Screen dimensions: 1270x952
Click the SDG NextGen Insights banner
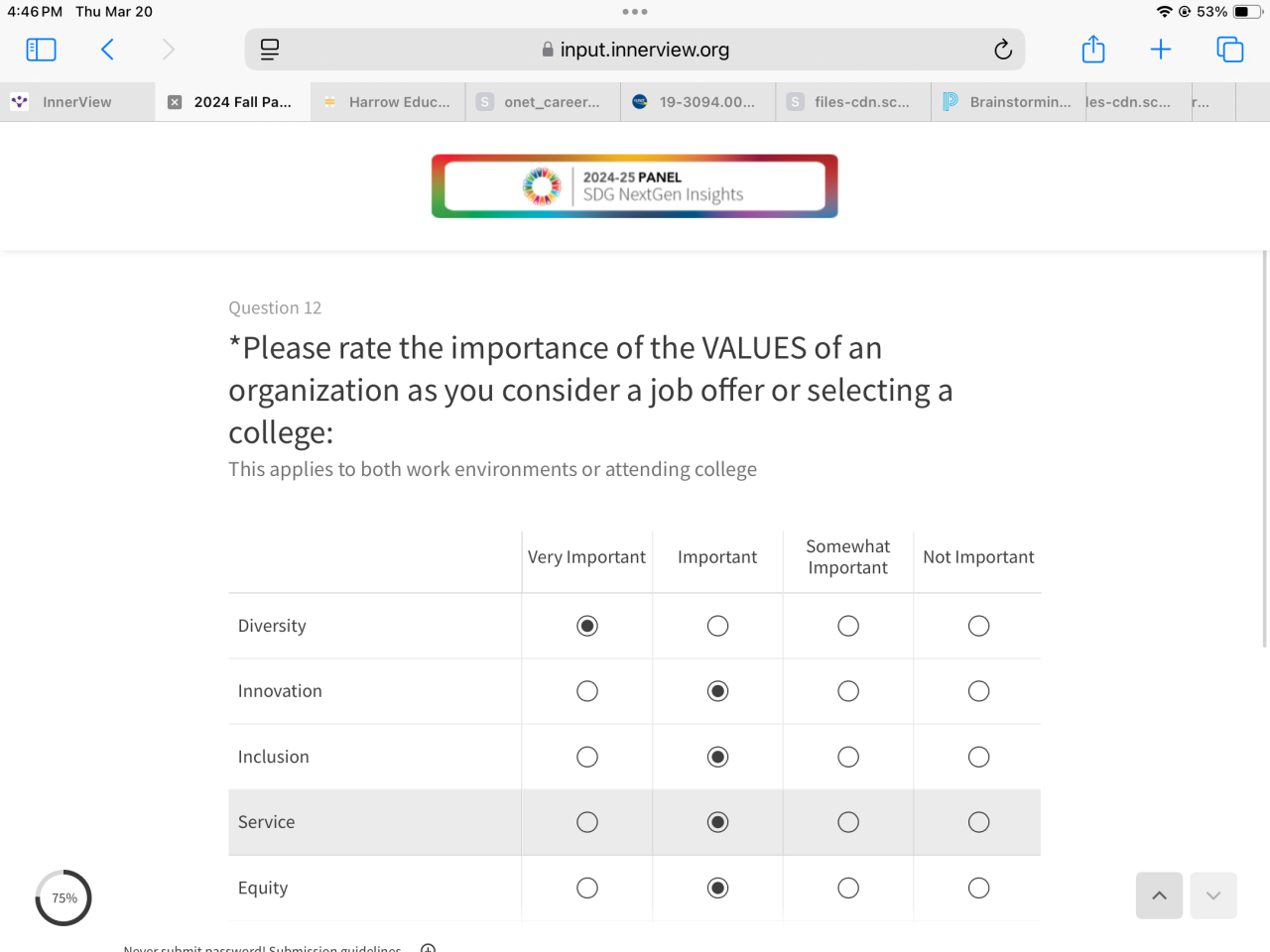(635, 186)
